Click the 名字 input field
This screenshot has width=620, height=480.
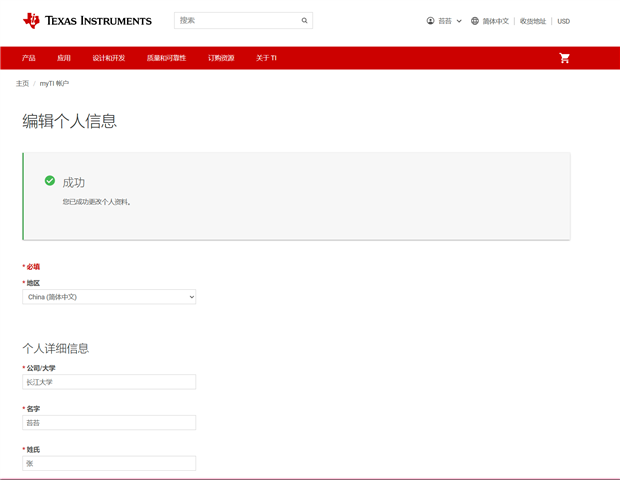click(109, 423)
